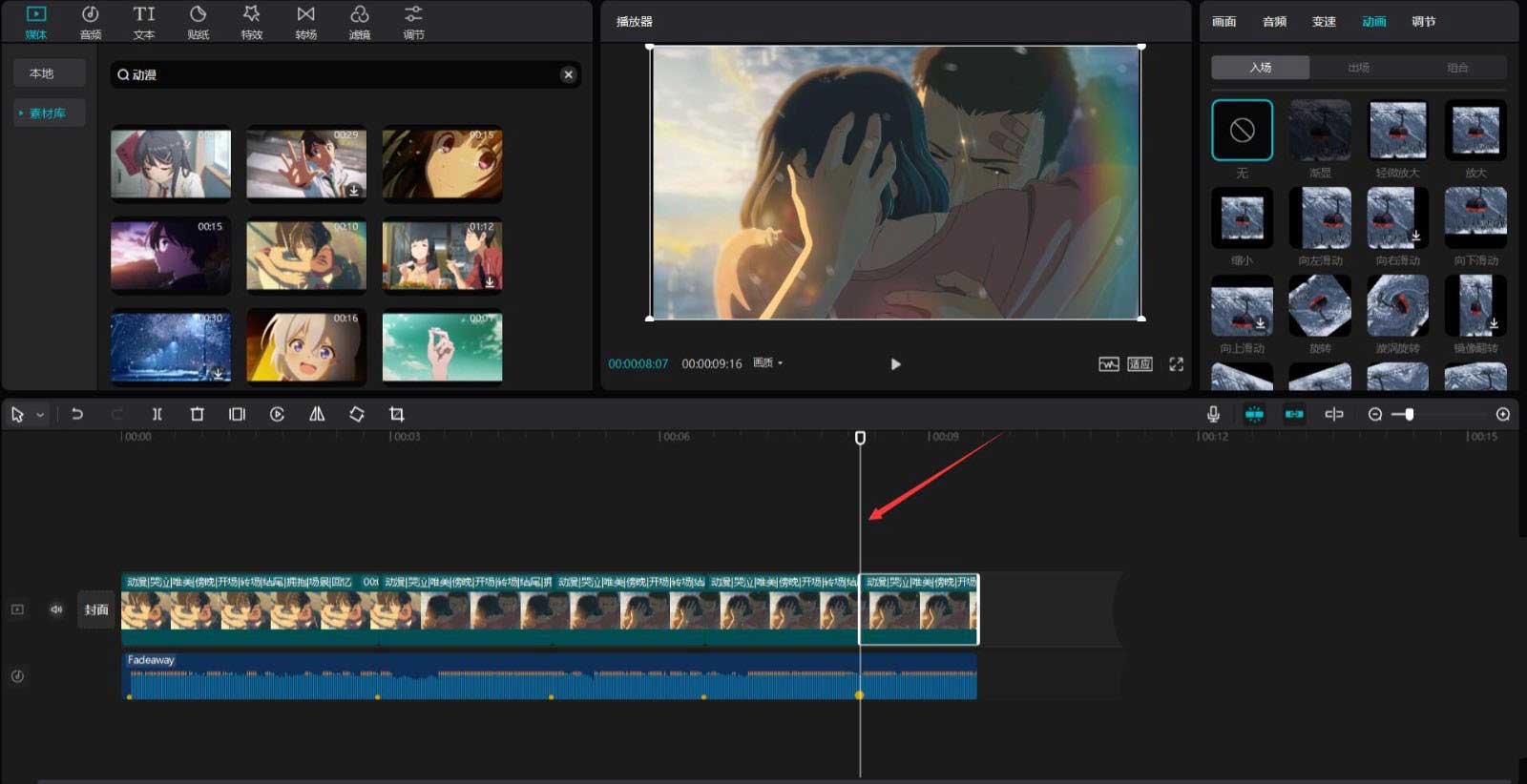1527x784 pixels.
Task: Play the video in the player
Action: pyautogui.click(x=895, y=364)
